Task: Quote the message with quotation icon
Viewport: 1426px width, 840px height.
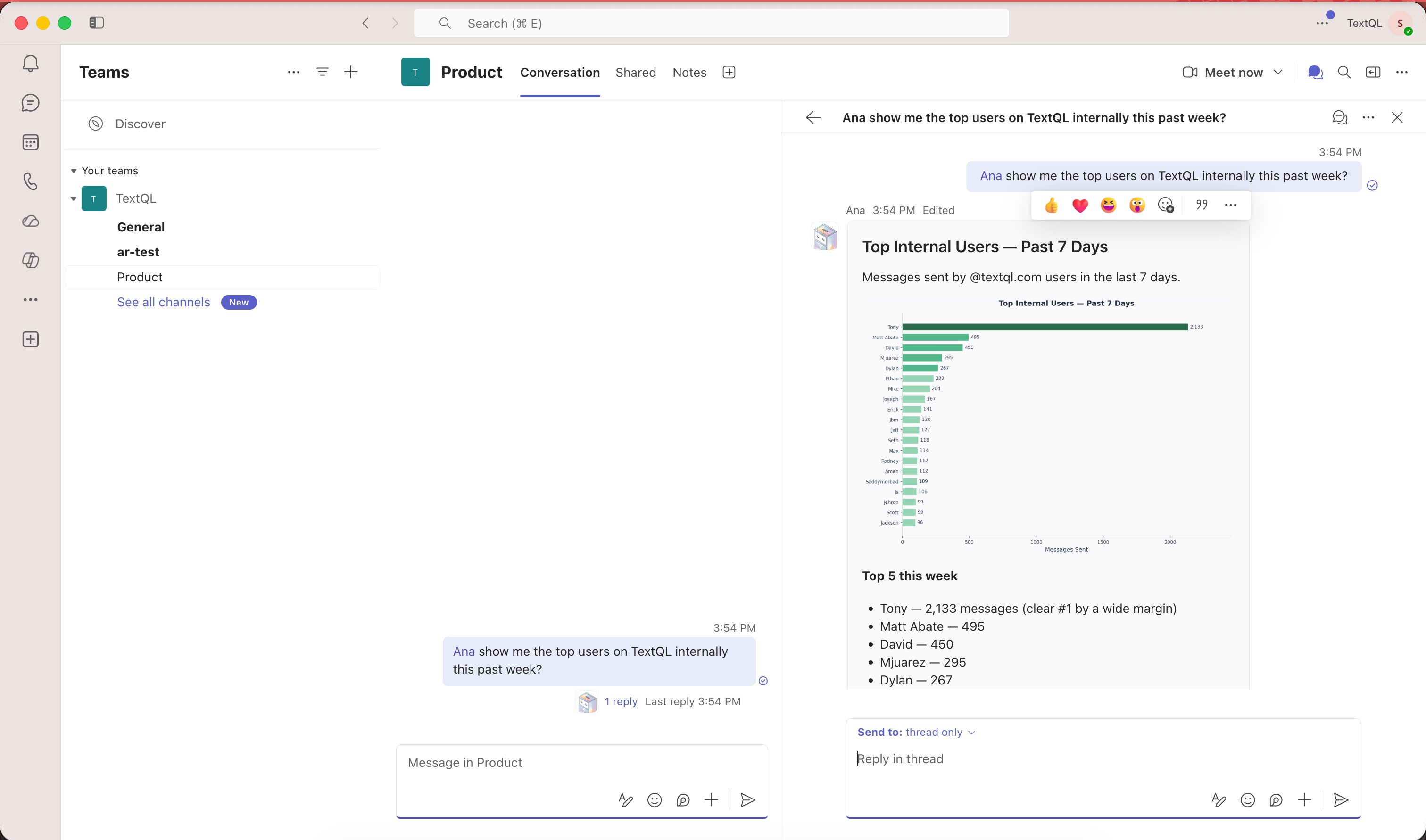Action: [x=1202, y=205]
